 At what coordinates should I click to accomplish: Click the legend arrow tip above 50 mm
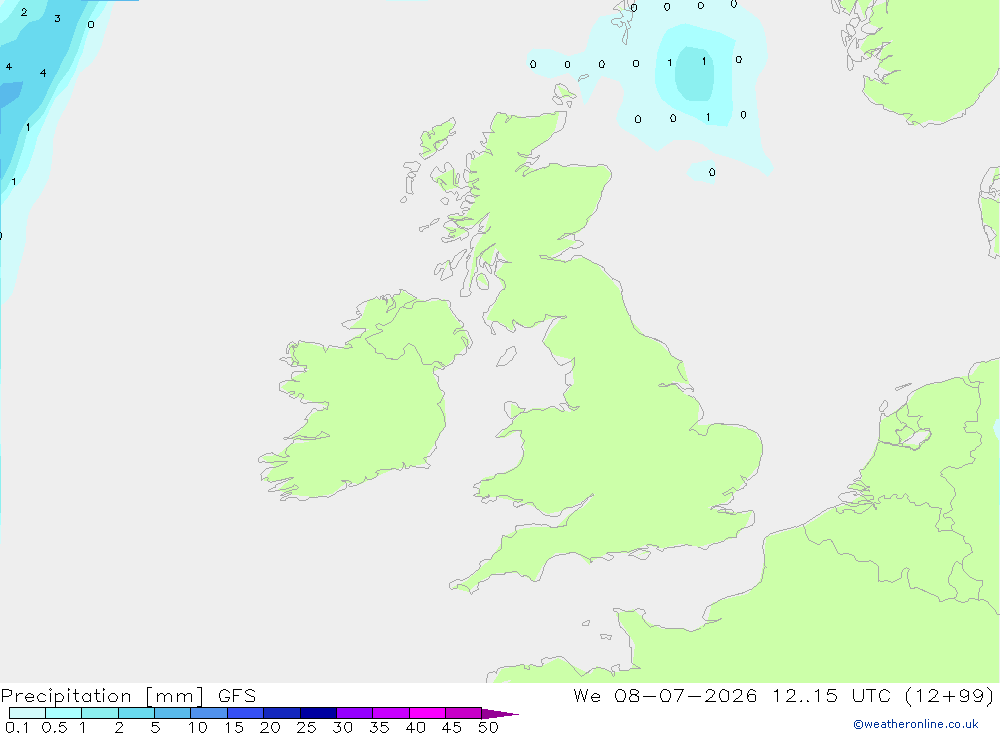tap(500, 714)
